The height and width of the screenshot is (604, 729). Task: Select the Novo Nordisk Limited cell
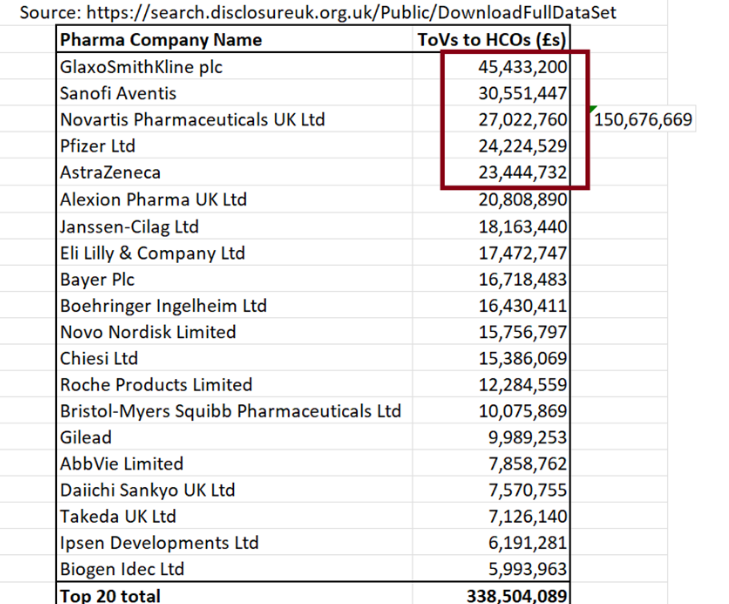(x=148, y=332)
